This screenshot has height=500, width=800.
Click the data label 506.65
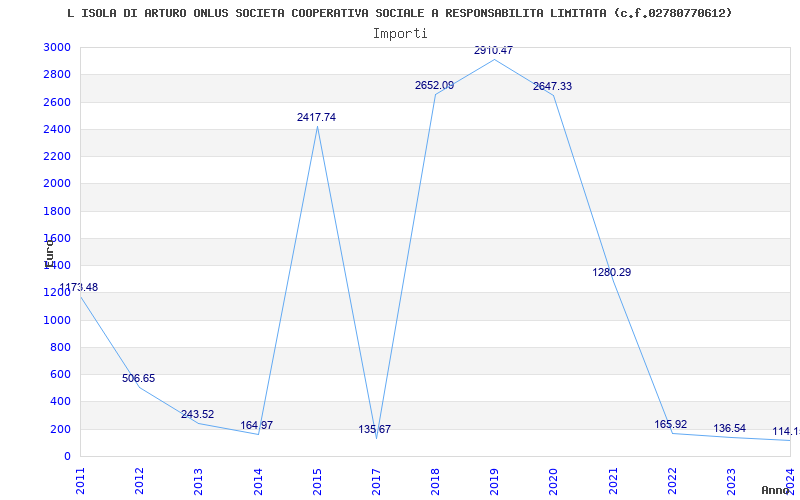(138, 379)
